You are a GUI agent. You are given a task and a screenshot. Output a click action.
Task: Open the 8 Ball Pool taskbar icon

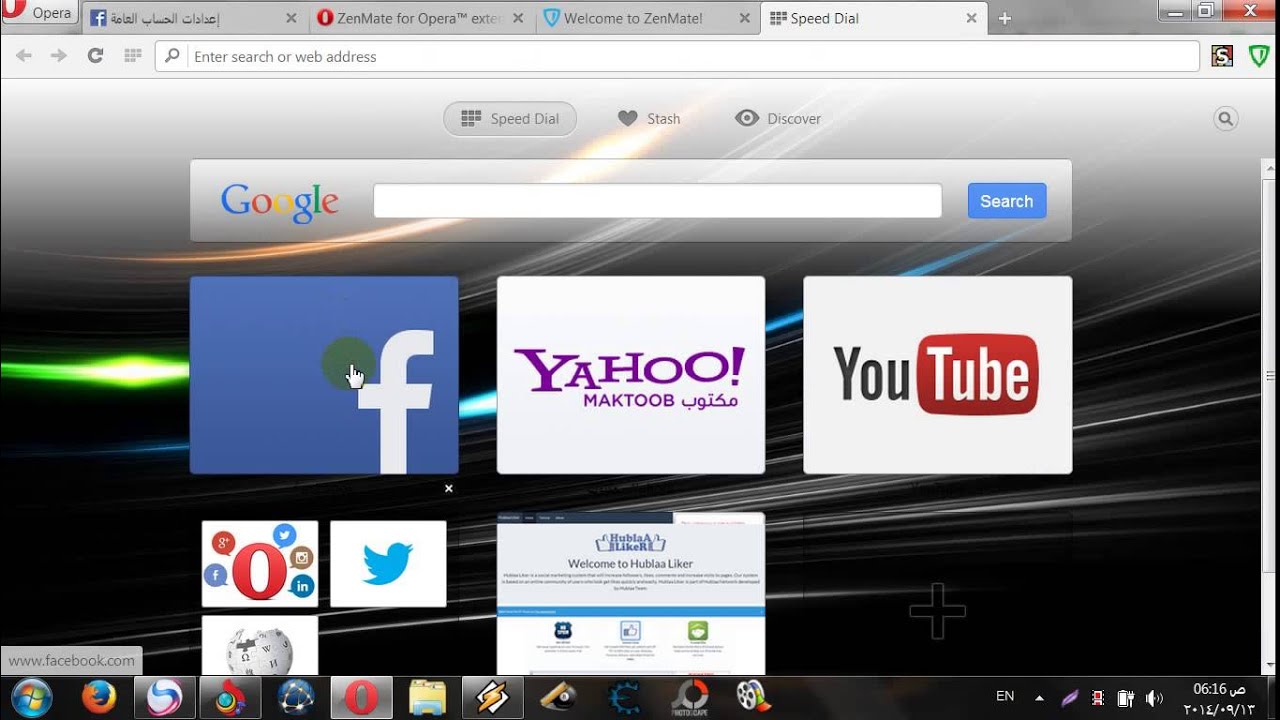pyautogui.click(x=558, y=696)
